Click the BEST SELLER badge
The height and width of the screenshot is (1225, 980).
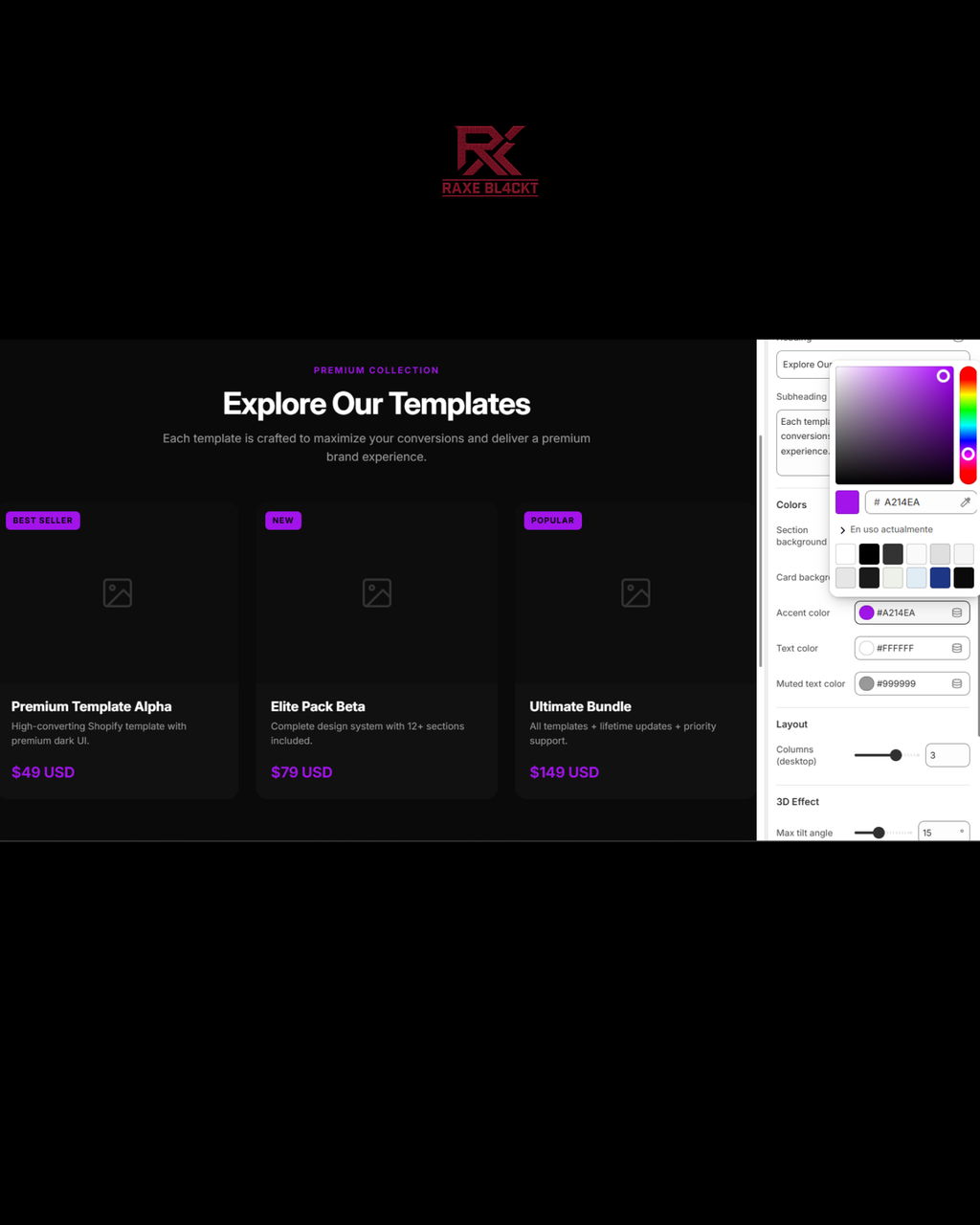pyautogui.click(x=43, y=521)
